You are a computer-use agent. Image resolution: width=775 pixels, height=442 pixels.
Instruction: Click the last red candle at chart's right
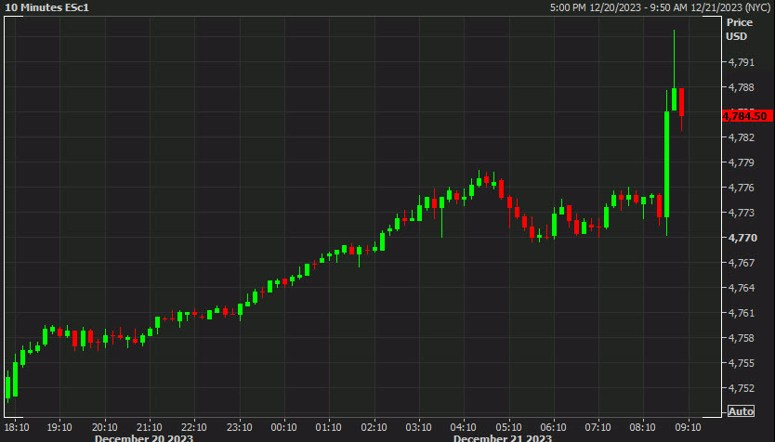click(x=681, y=103)
